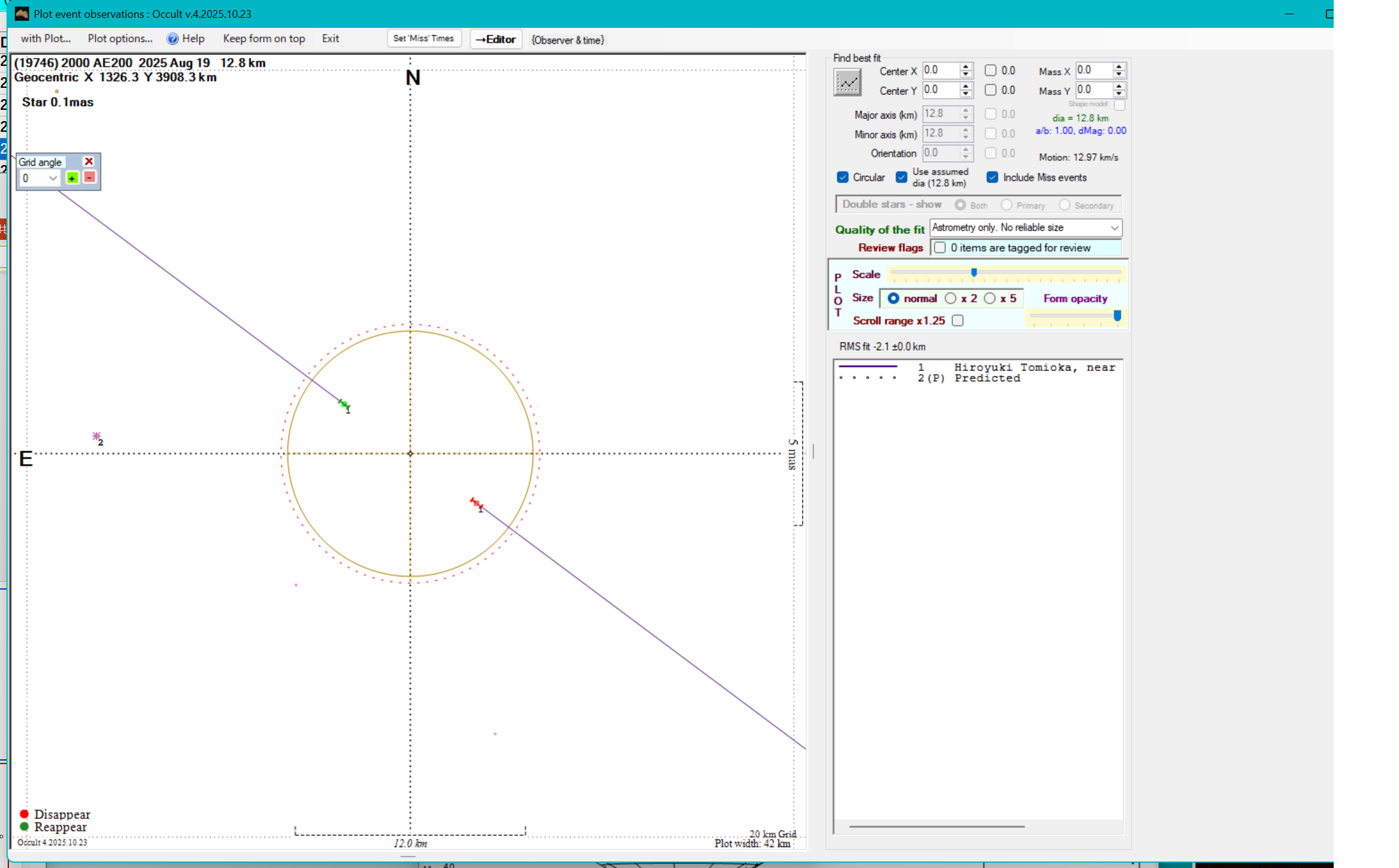This screenshot has height=868, width=1399.
Task: Click the Form opacity slider handle
Action: [x=1117, y=316]
